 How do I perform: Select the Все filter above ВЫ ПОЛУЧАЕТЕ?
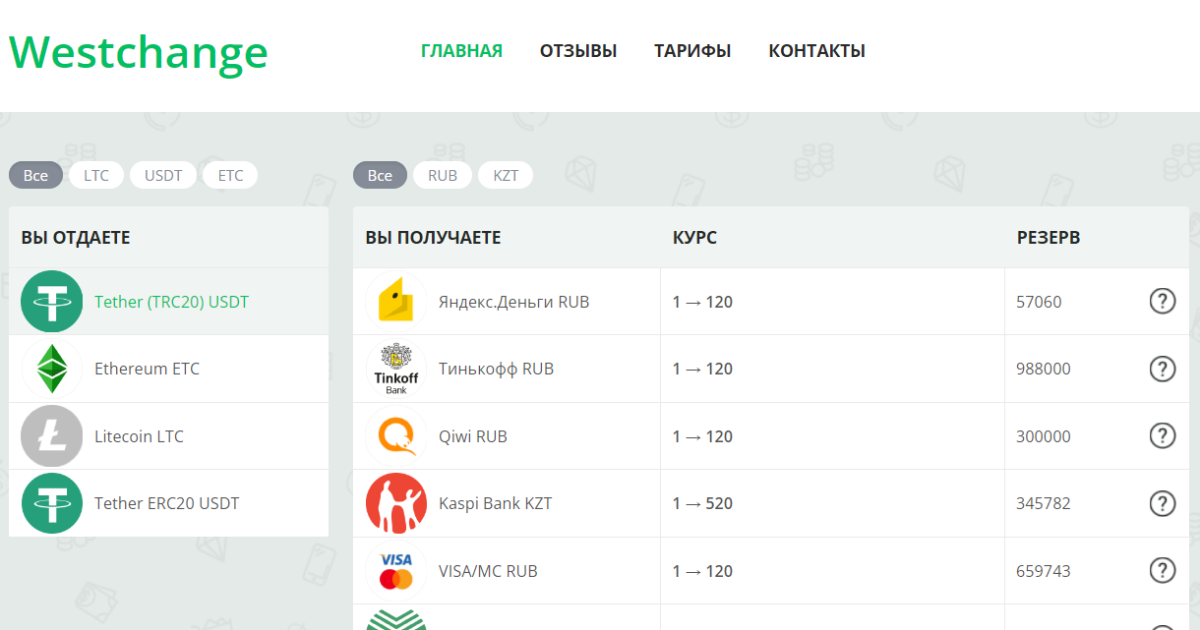pyautogui.click(x=380, y=175)
